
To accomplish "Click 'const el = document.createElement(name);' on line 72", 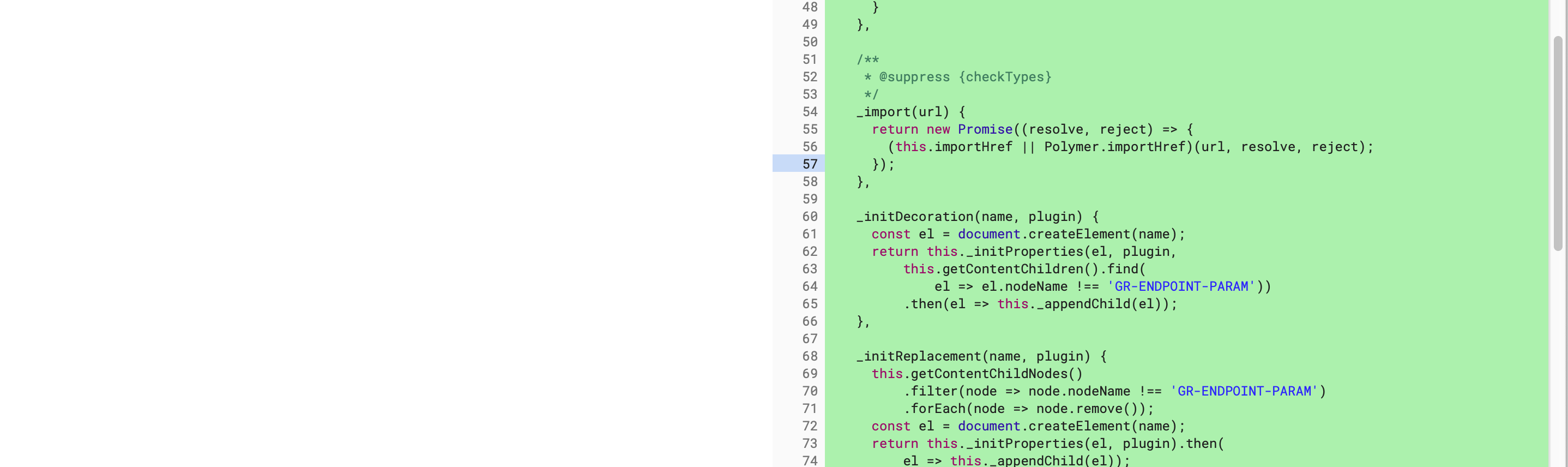I will (1028, 426).
